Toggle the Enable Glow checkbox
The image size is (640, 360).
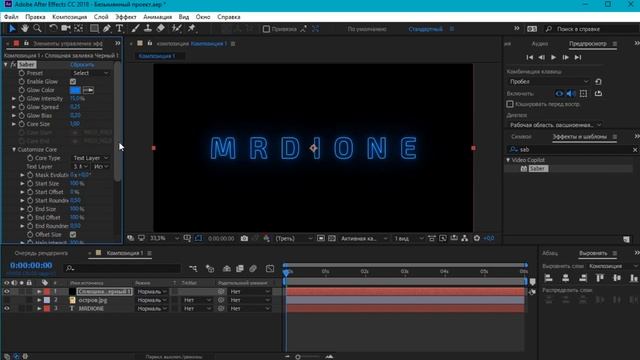click(x=73, y=82)
